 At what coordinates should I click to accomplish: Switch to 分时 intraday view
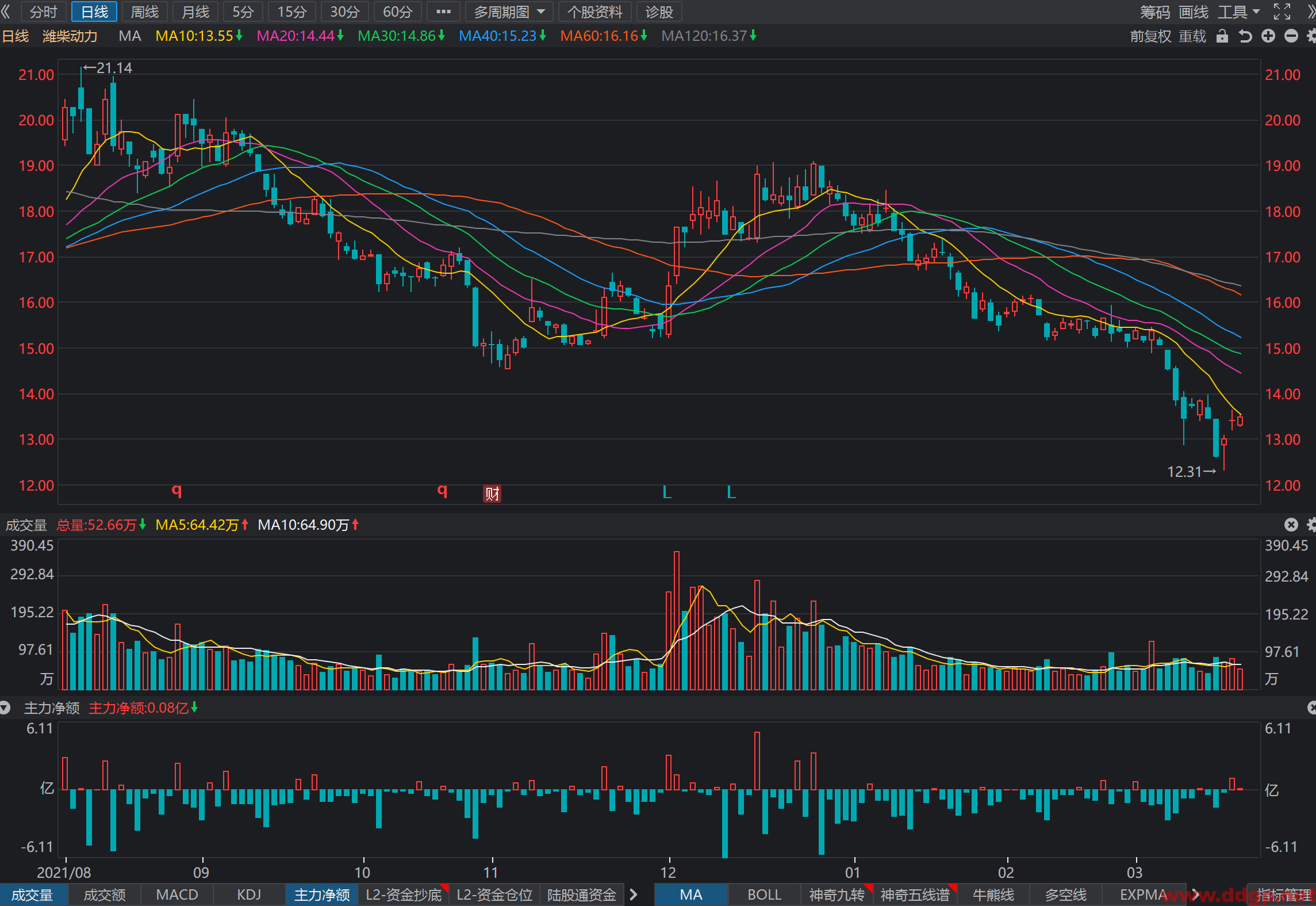click(44, 12)
